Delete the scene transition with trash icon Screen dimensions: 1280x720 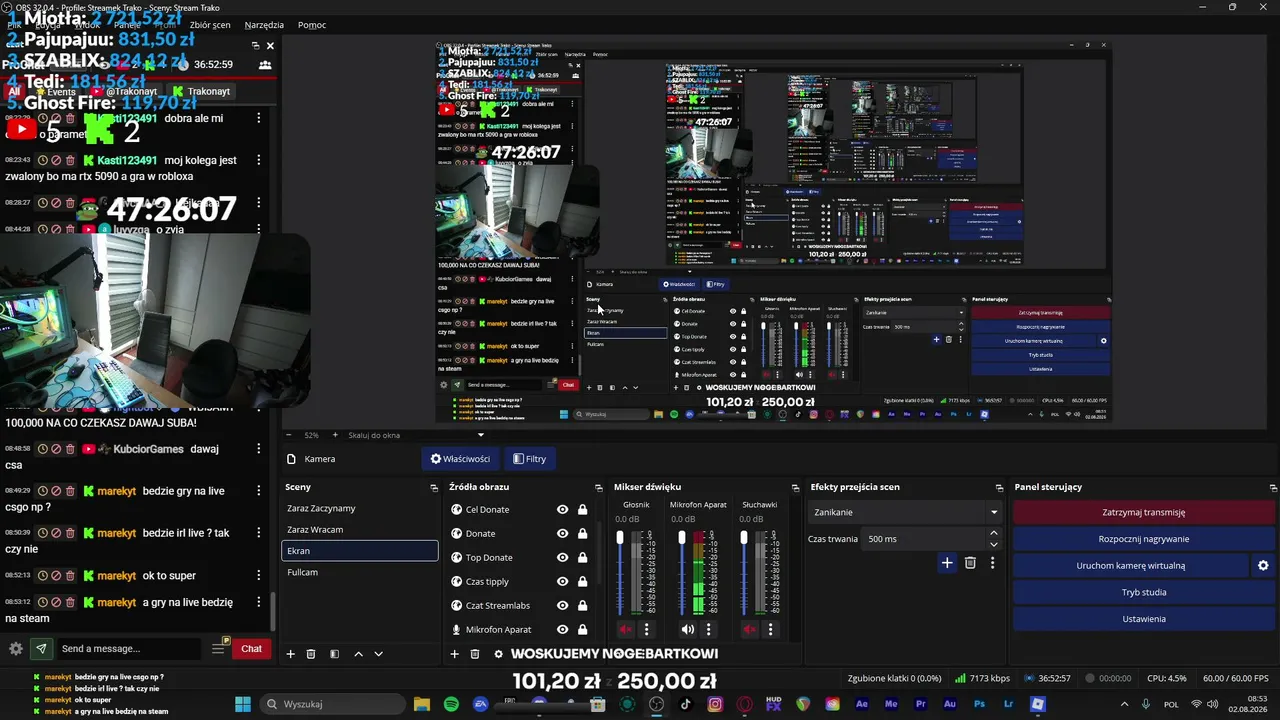pos(970,563)
